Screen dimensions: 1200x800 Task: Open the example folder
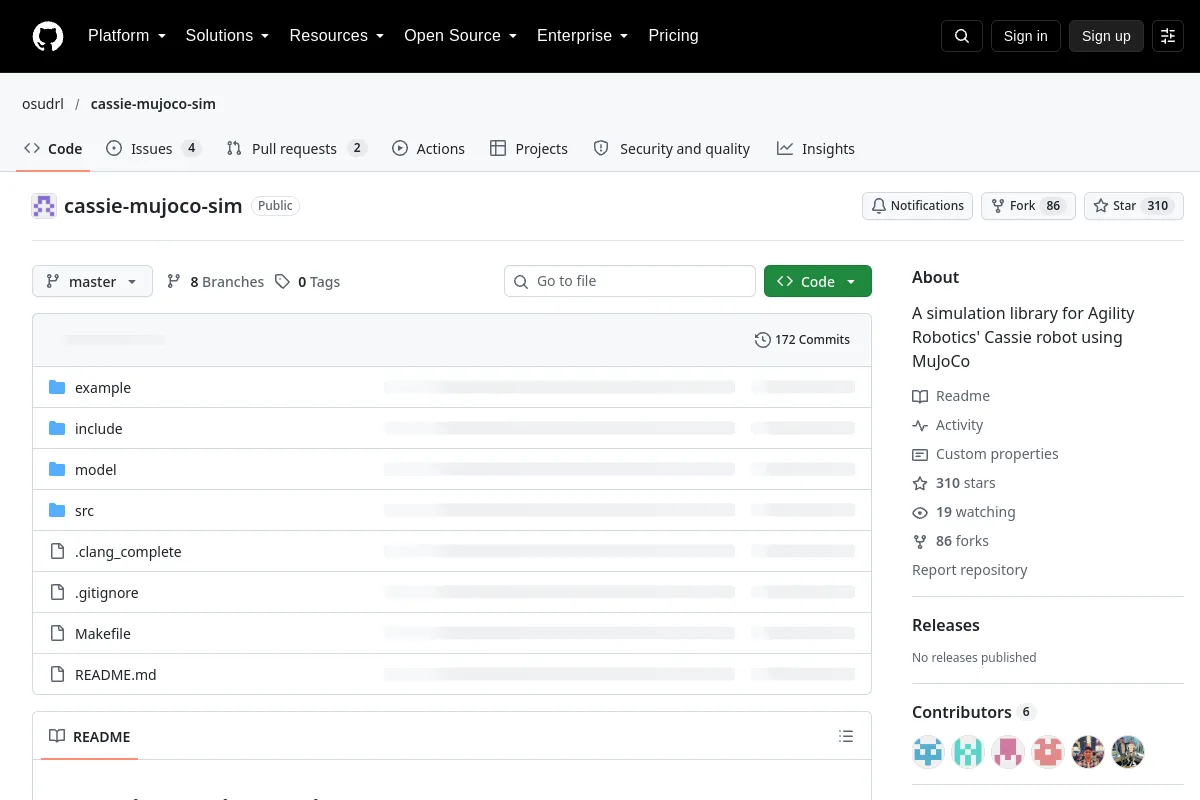tap(103, 388)
